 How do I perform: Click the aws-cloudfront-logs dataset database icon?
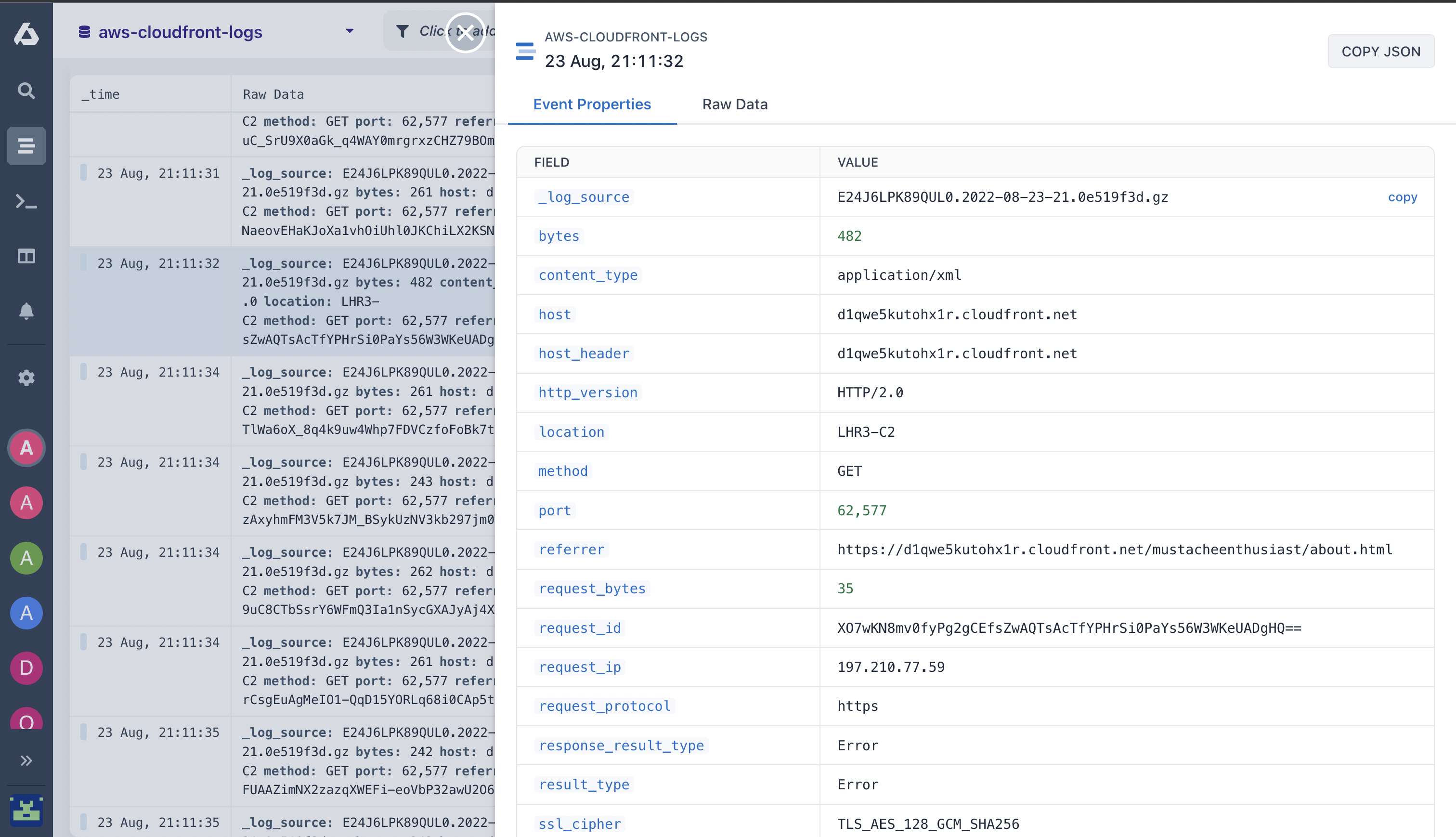pyautogui.click(x=84, y=32)
